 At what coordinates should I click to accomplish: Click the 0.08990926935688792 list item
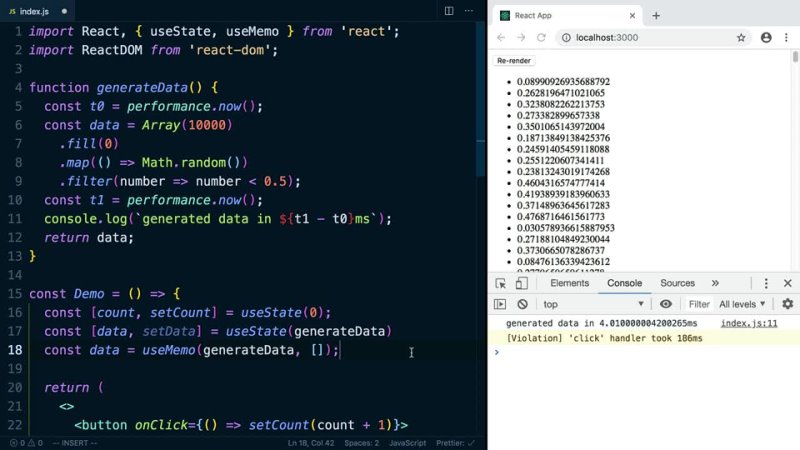(x=563, y=82)
